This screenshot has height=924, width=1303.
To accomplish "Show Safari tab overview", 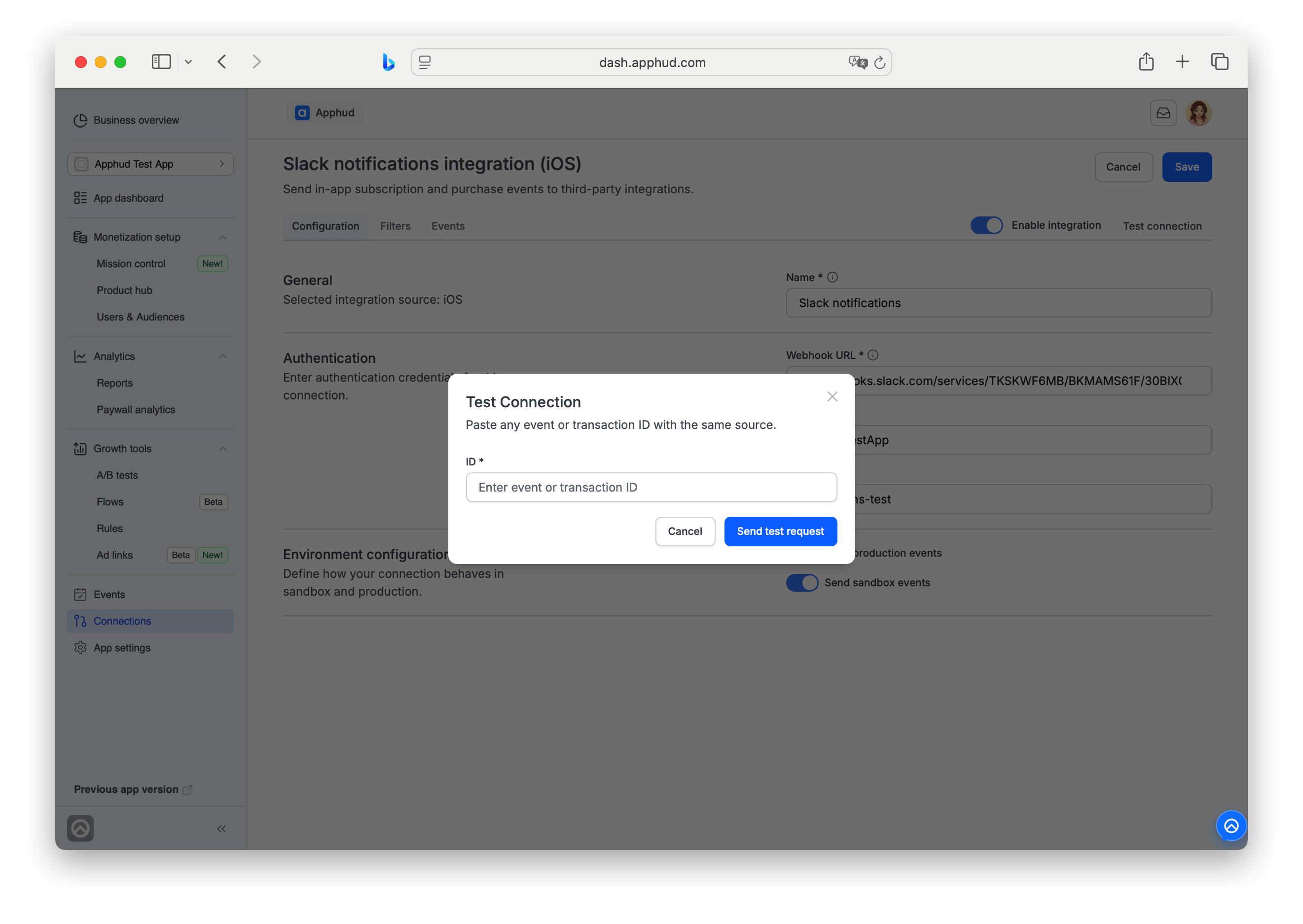I will click(1219, 62).
